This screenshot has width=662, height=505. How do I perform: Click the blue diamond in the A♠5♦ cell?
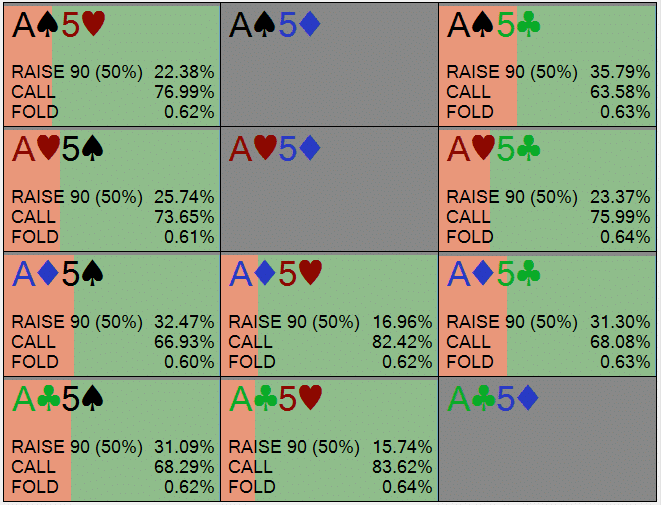point(311,24)
